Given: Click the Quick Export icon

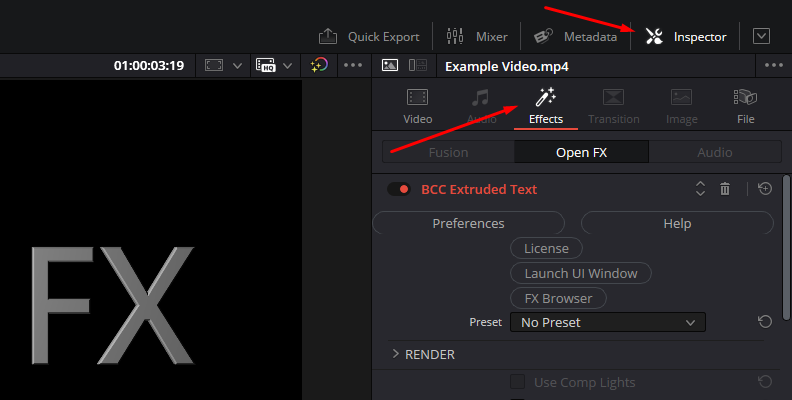Looking at the screenshot, I should coord(328,36).
